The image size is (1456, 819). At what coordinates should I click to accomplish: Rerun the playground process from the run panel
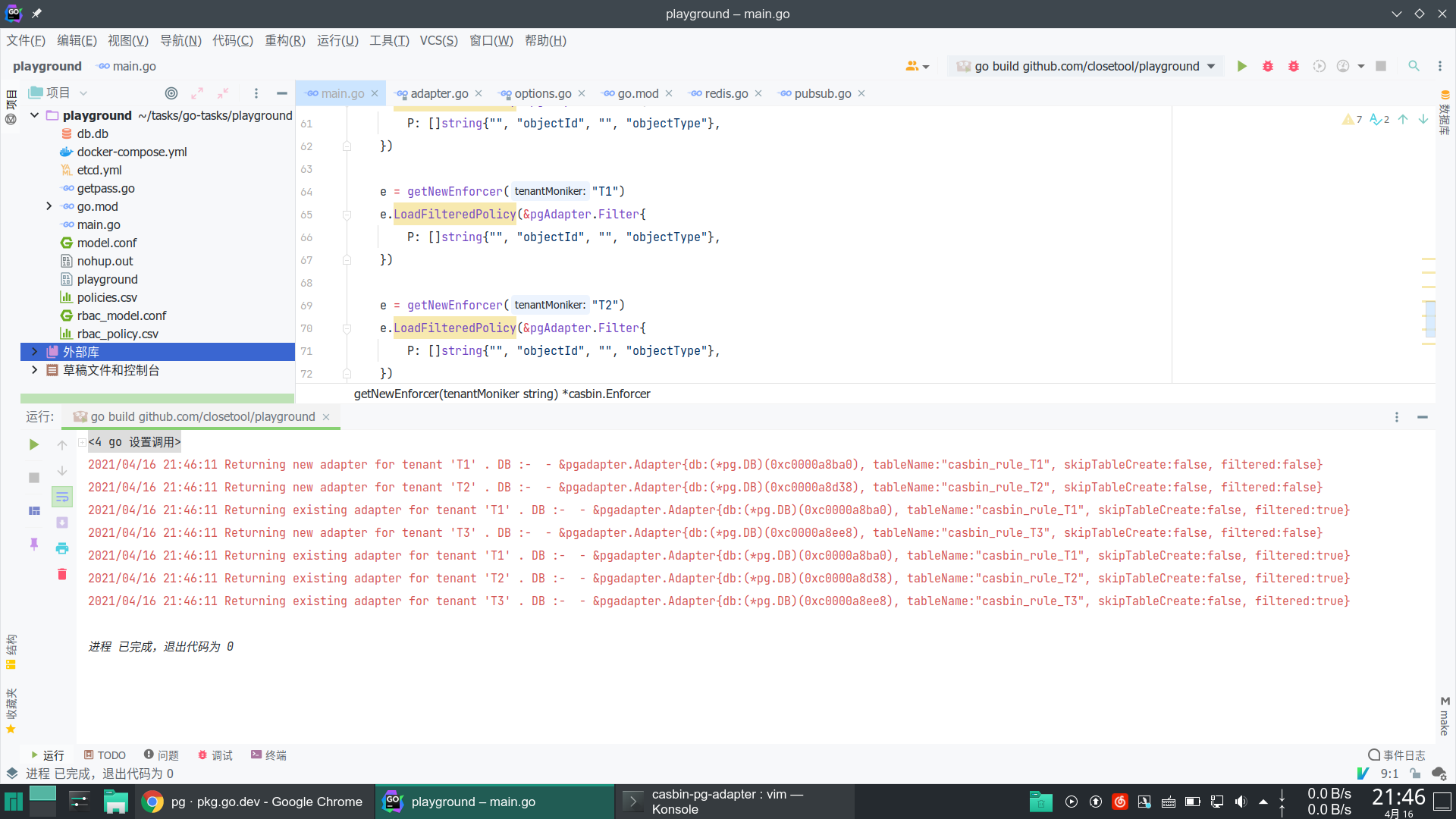coord(33,445)
